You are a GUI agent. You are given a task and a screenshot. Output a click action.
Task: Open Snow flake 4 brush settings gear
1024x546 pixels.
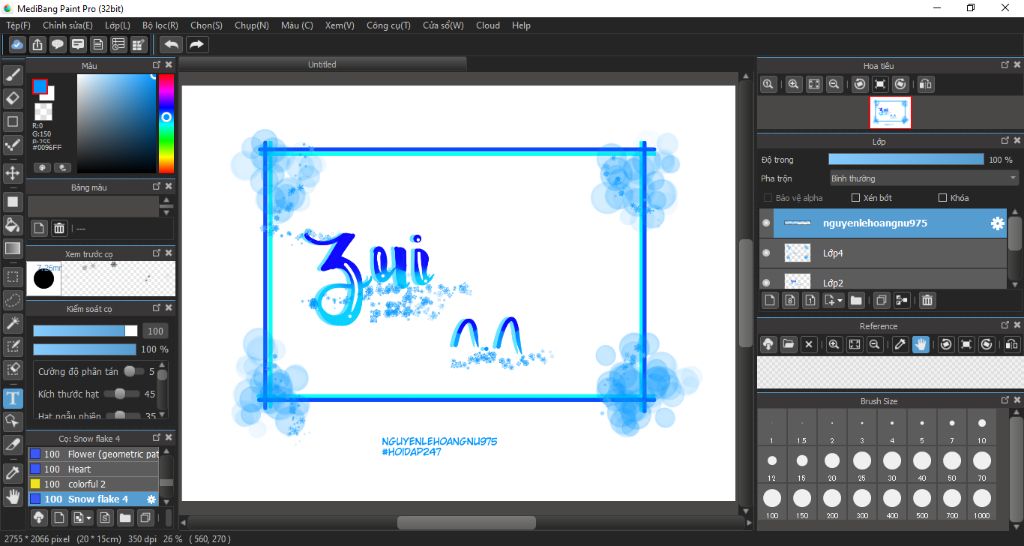[x=152, y=499]
